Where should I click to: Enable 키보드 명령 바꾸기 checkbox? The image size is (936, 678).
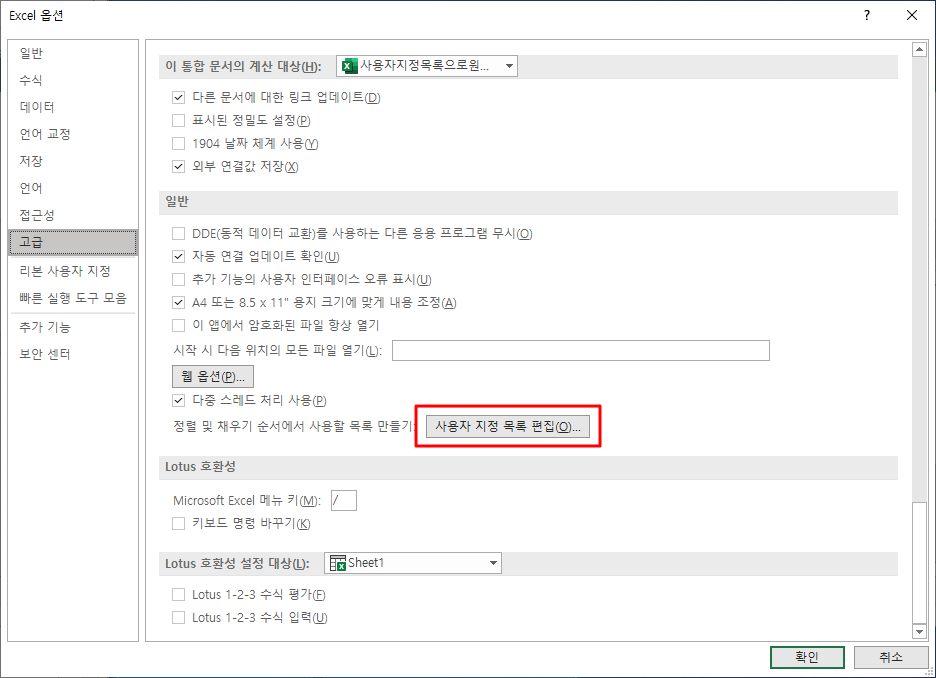click(178, 523)
